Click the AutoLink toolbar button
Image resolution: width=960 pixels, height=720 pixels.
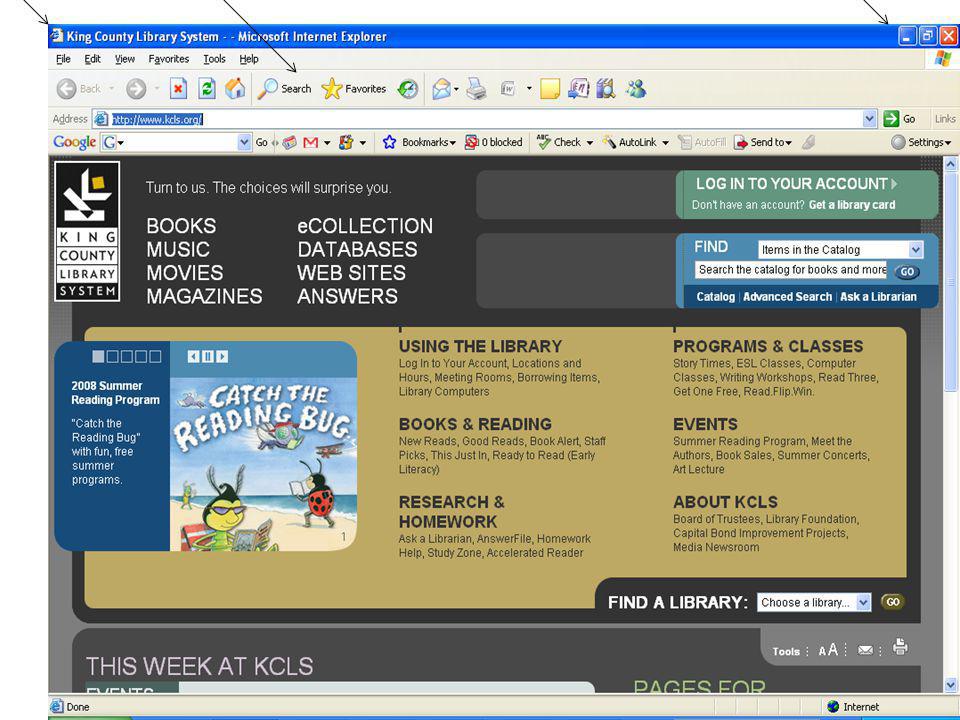[629, 143]
